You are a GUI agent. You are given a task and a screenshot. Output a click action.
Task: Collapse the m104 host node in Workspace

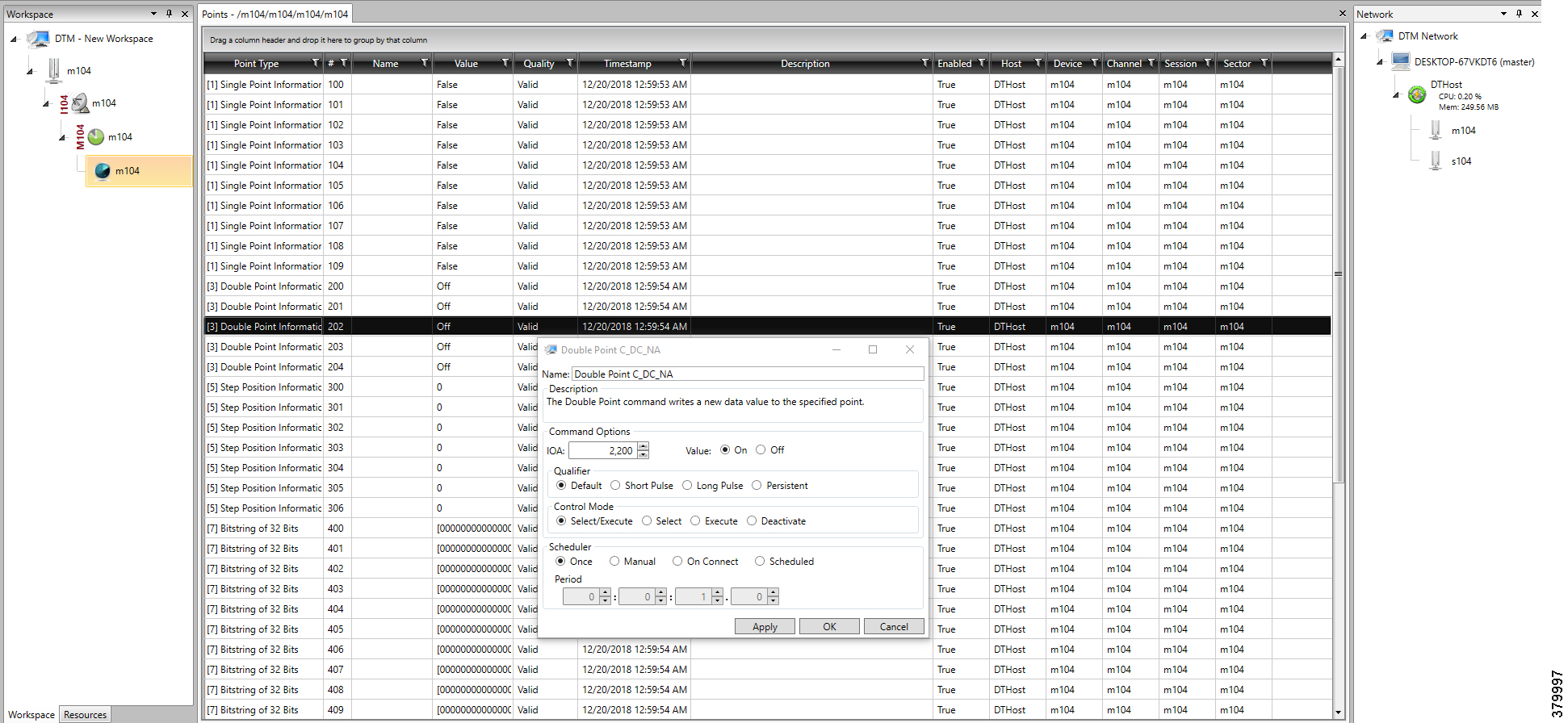pyautogui.click(x=30, y=71)
